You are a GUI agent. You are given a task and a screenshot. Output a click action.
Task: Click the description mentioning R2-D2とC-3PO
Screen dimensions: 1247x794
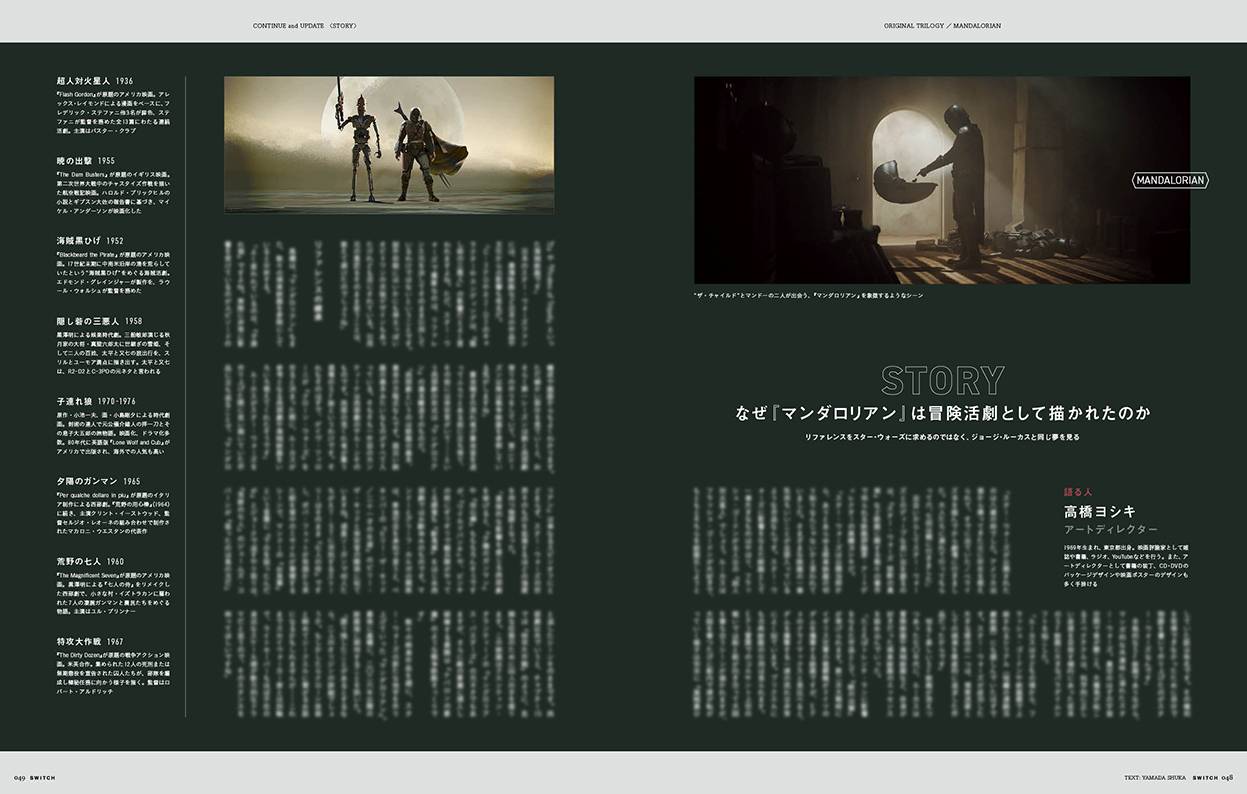tap(114, 353)
